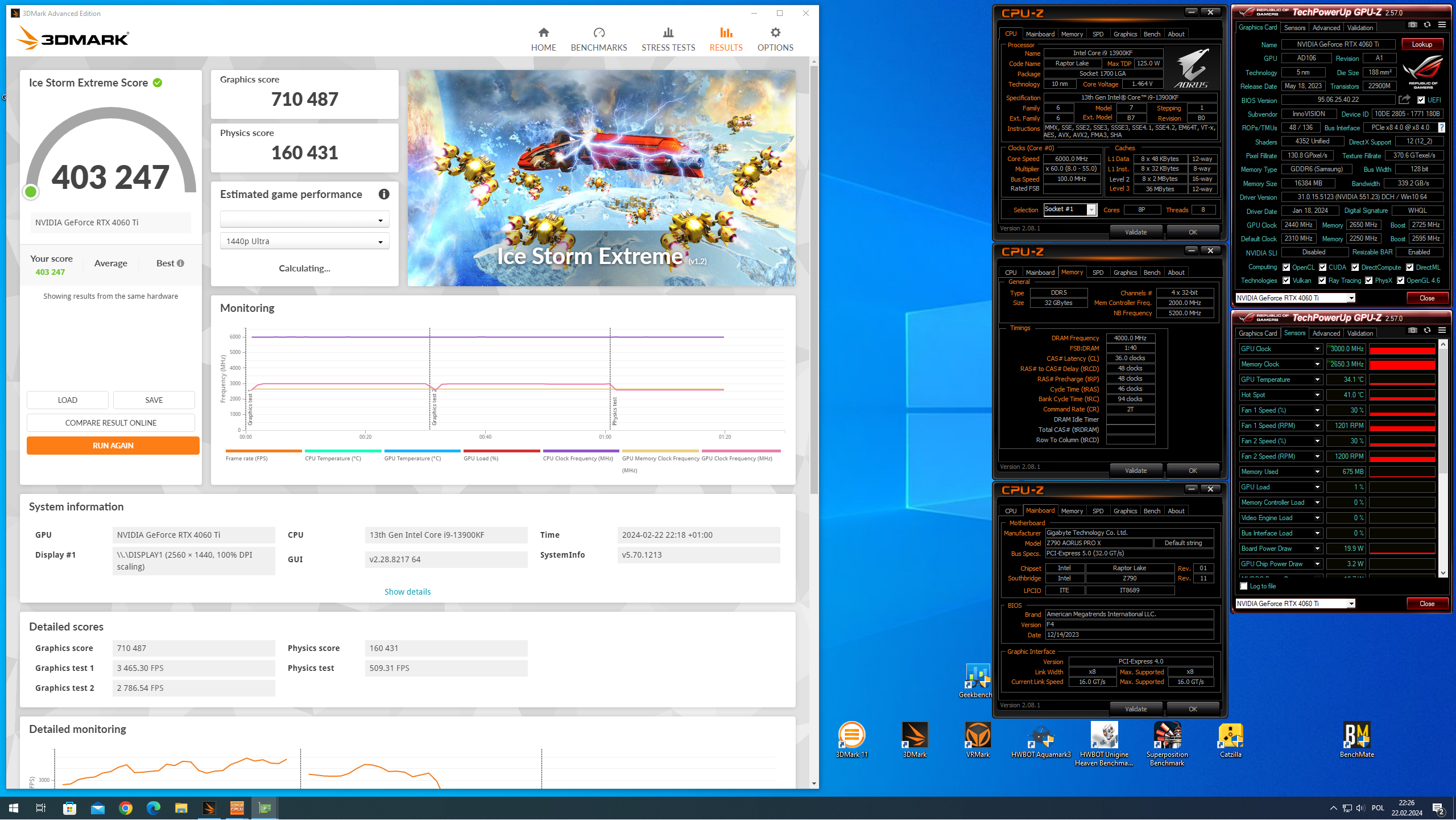The image size is (1456, 820).
Task: Open the 3DMark HOME section
Action: coord(543,39)
